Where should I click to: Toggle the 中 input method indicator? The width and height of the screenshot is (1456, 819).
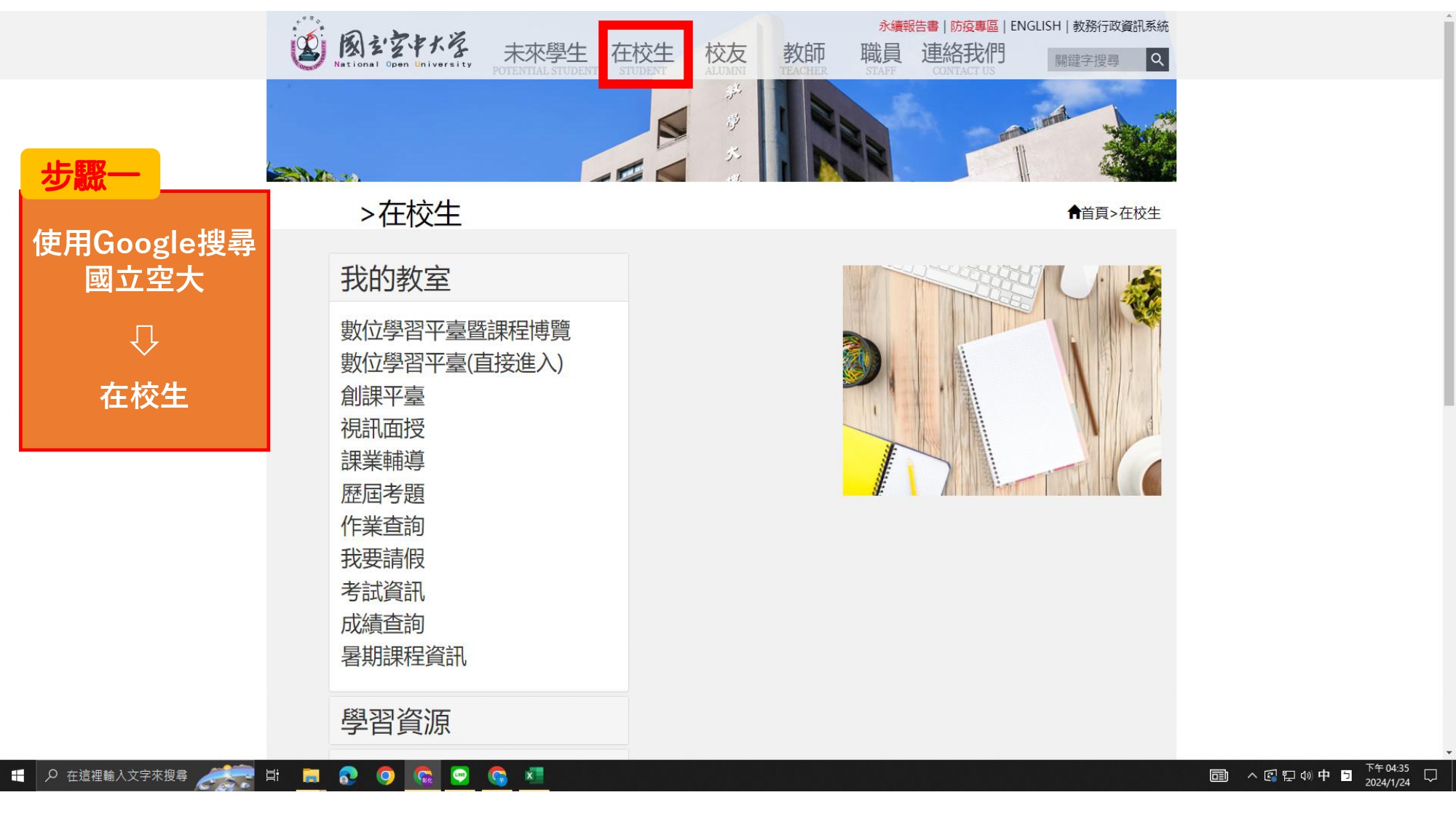[x=1324, y=776]
